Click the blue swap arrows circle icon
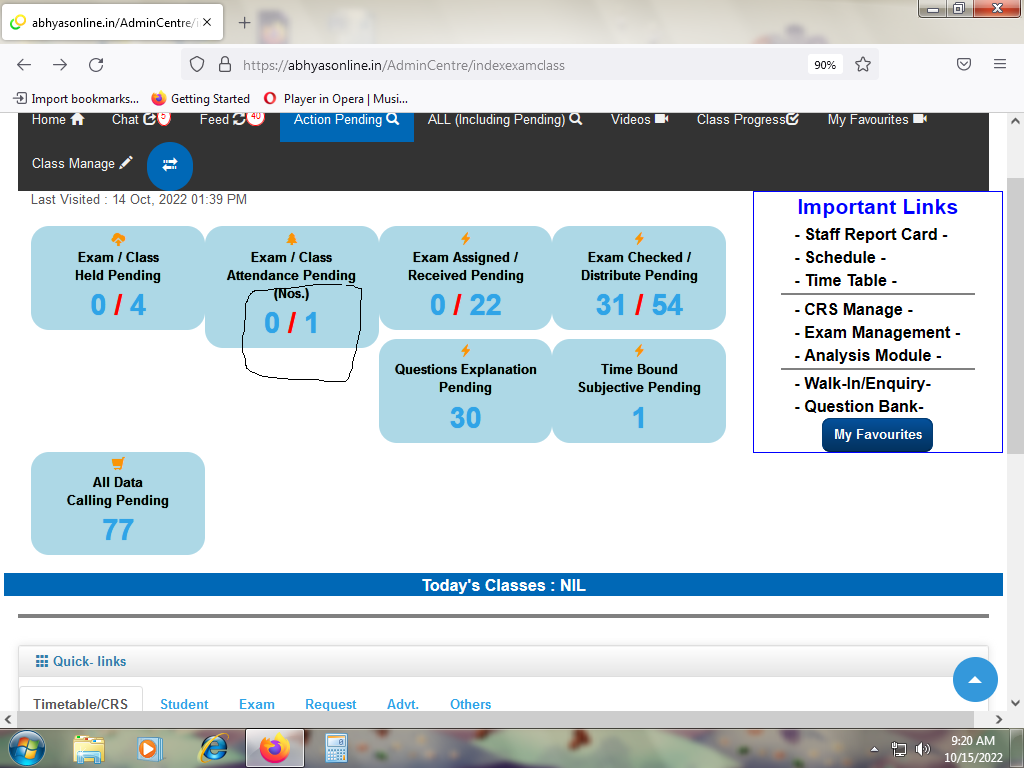1024x768 pixels. tap(169, 165)
